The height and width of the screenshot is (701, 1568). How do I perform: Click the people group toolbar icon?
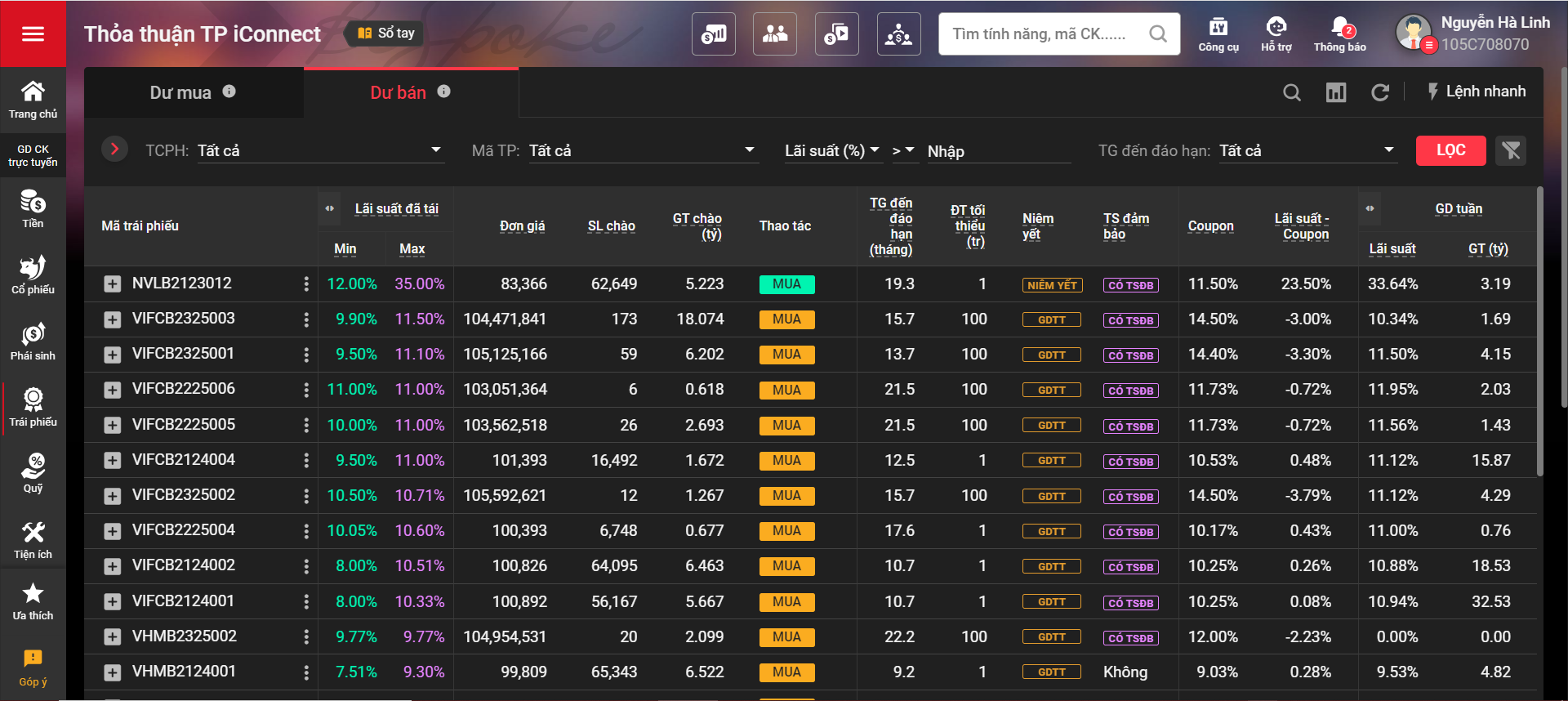775,34
